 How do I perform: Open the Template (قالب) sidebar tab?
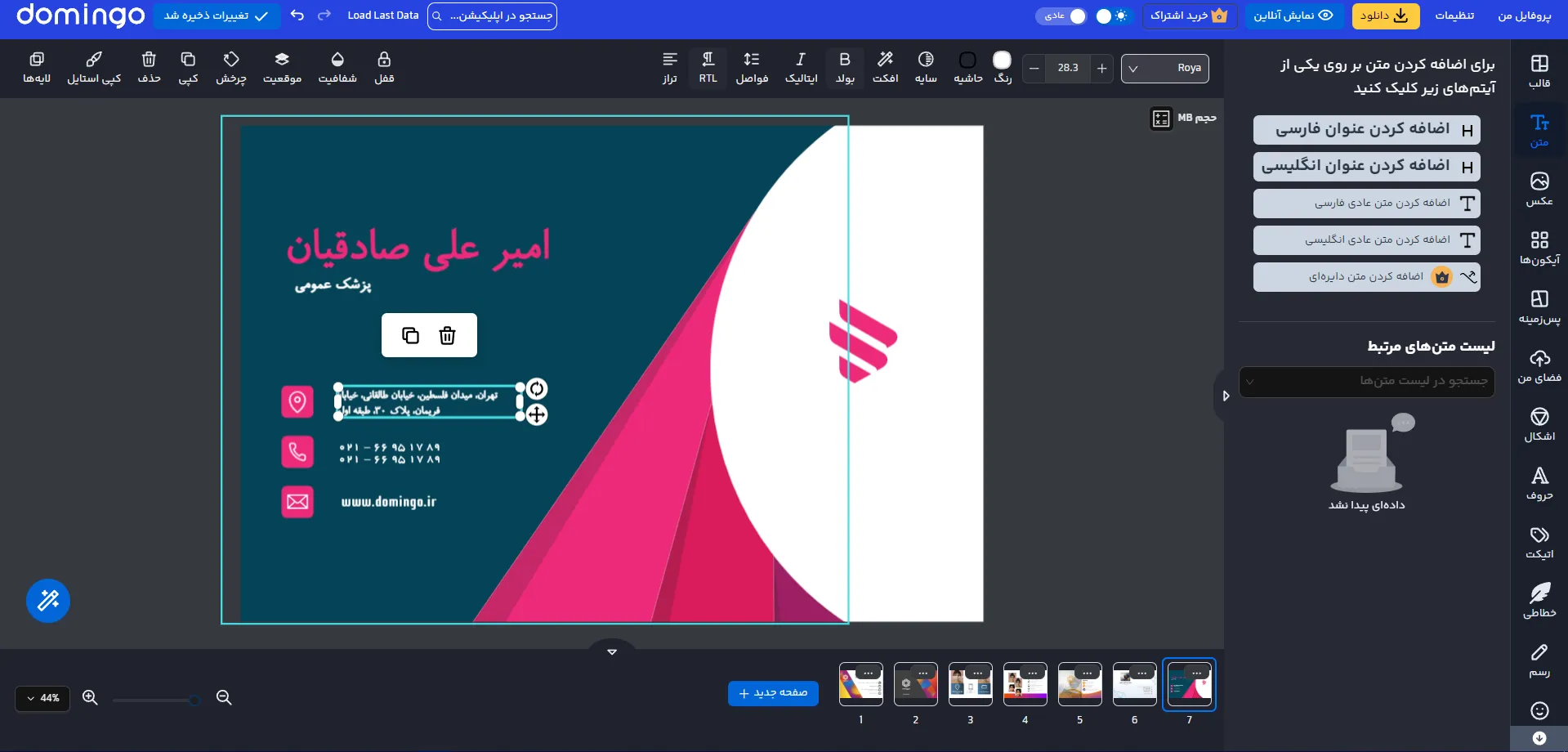point(1539,71)
